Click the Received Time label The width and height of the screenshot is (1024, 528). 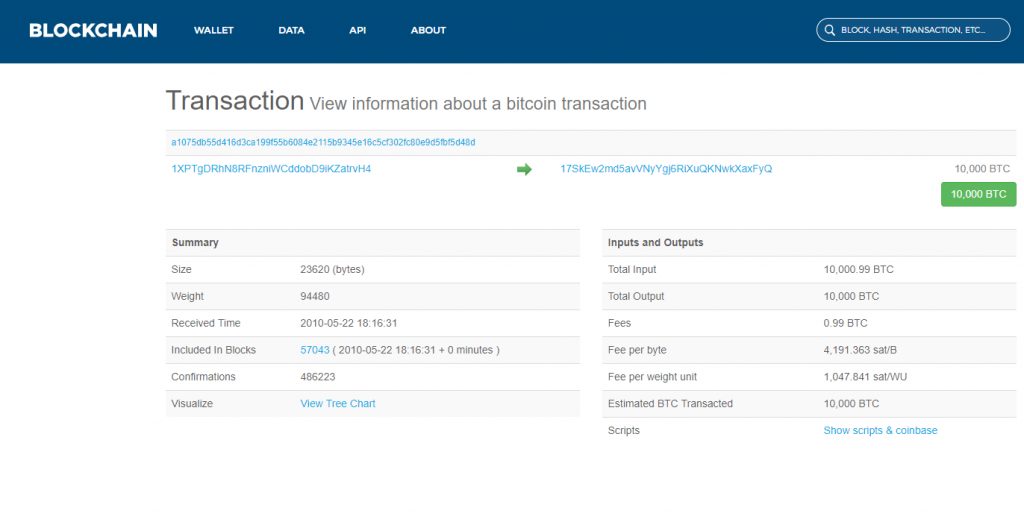206,323
